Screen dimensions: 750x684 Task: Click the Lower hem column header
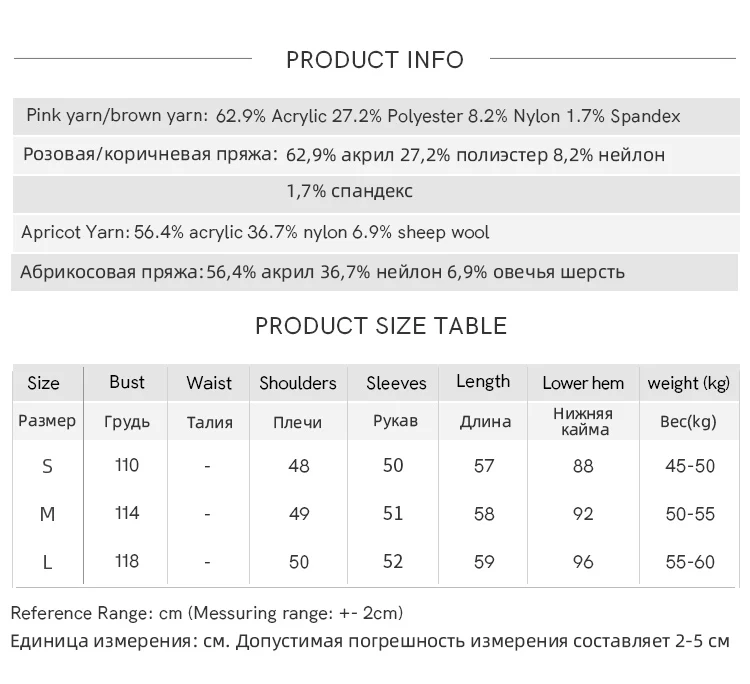[583, 383]
